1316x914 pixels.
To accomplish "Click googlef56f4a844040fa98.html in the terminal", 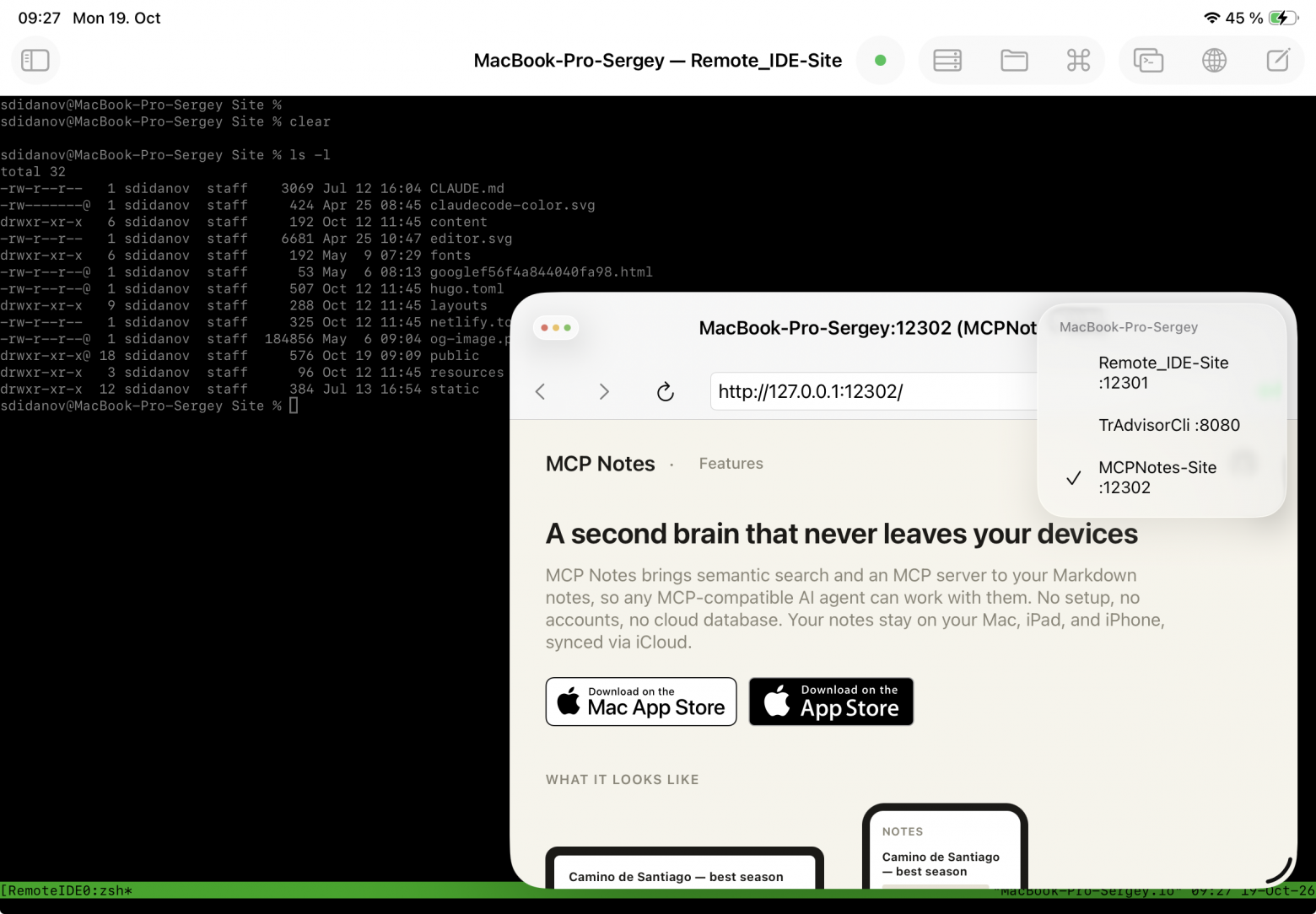I will tap(541, 272).
